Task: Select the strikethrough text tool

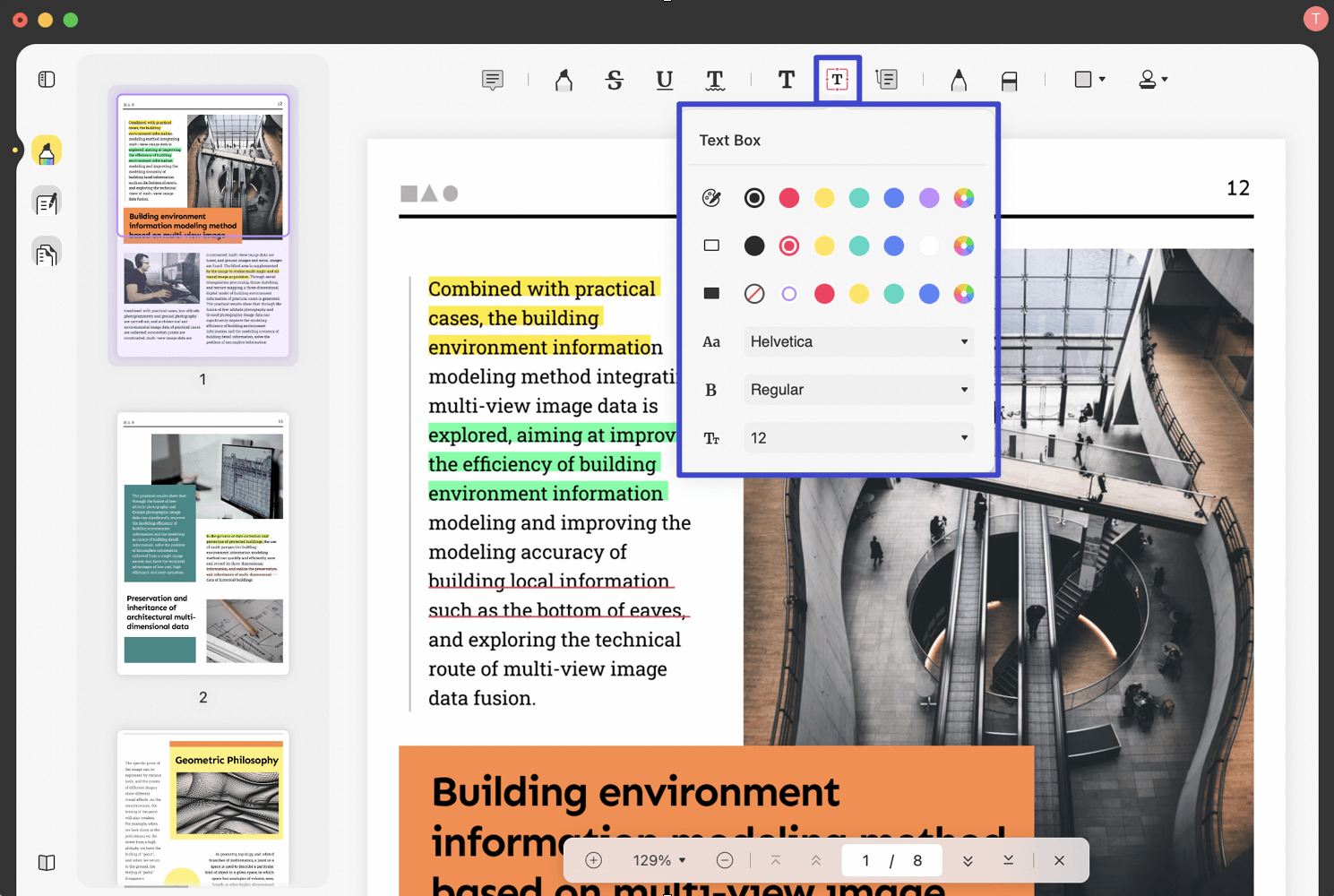Action: click(615, 80)
